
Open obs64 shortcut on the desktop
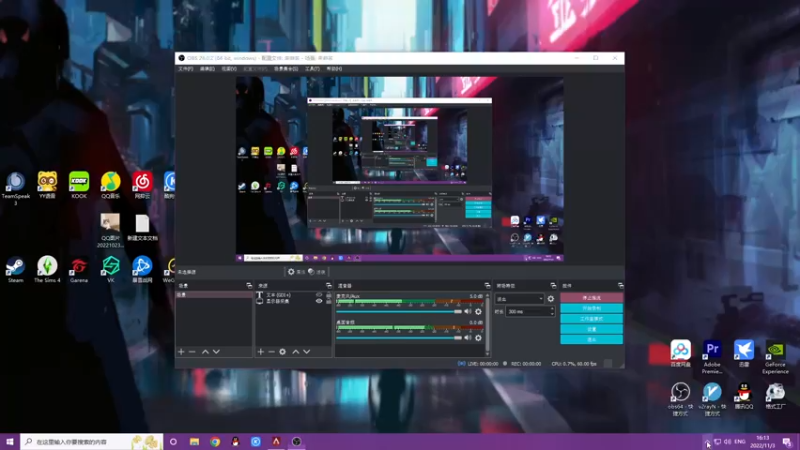tap(681, 399)
